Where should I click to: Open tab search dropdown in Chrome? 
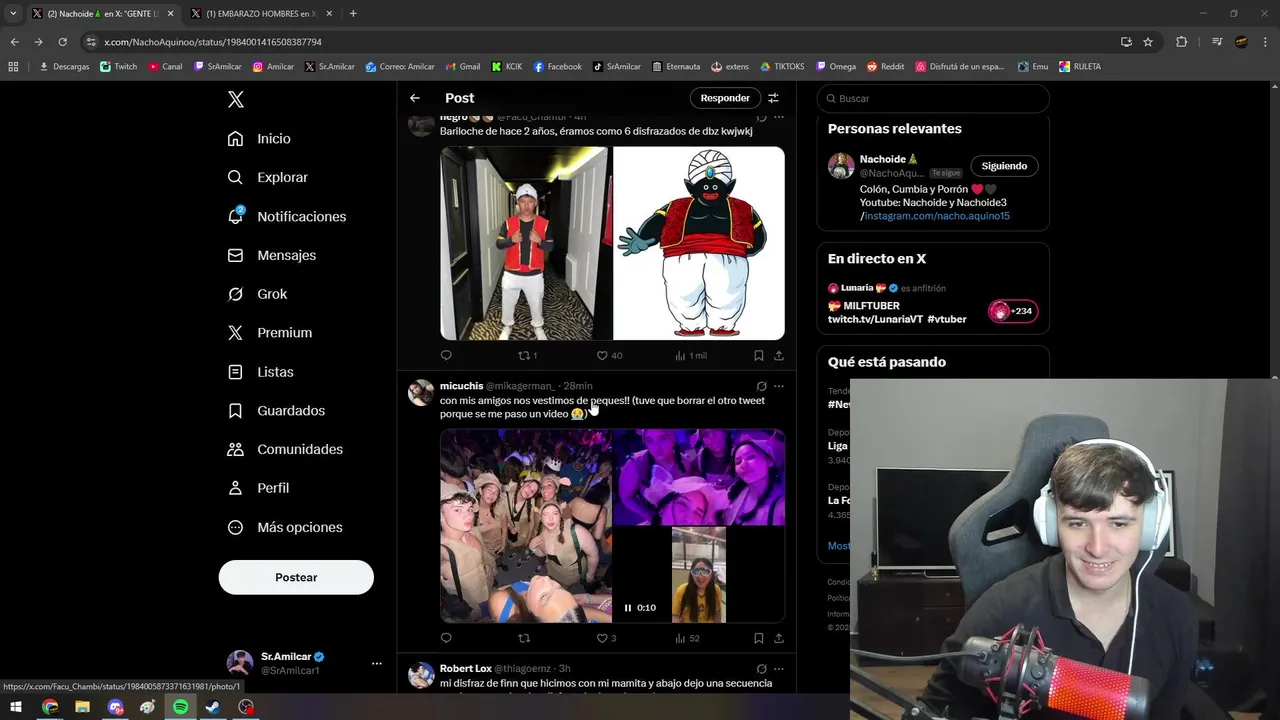13,13
